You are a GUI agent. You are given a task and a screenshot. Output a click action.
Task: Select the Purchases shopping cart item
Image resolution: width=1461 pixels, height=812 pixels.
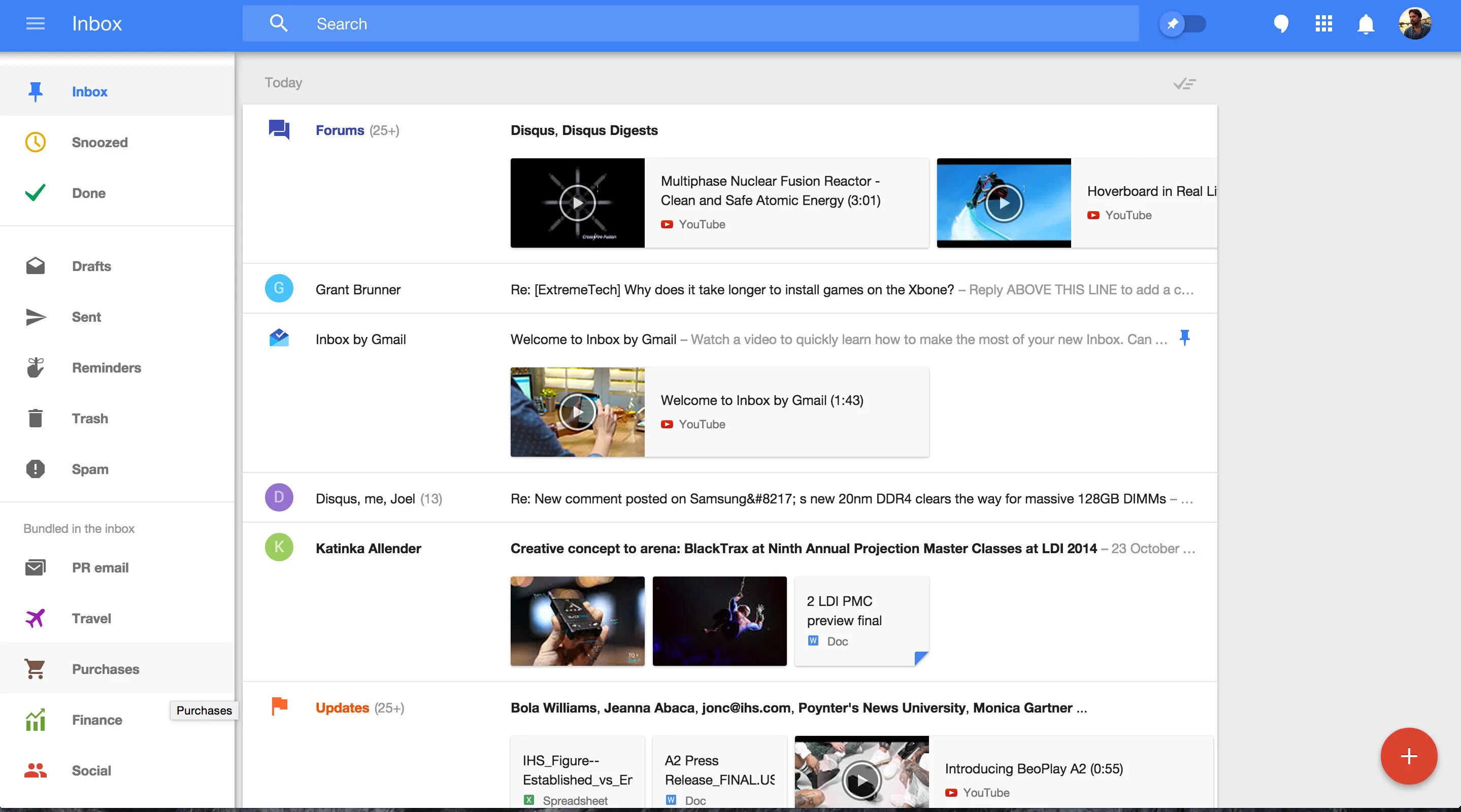[x=105, y=669]
